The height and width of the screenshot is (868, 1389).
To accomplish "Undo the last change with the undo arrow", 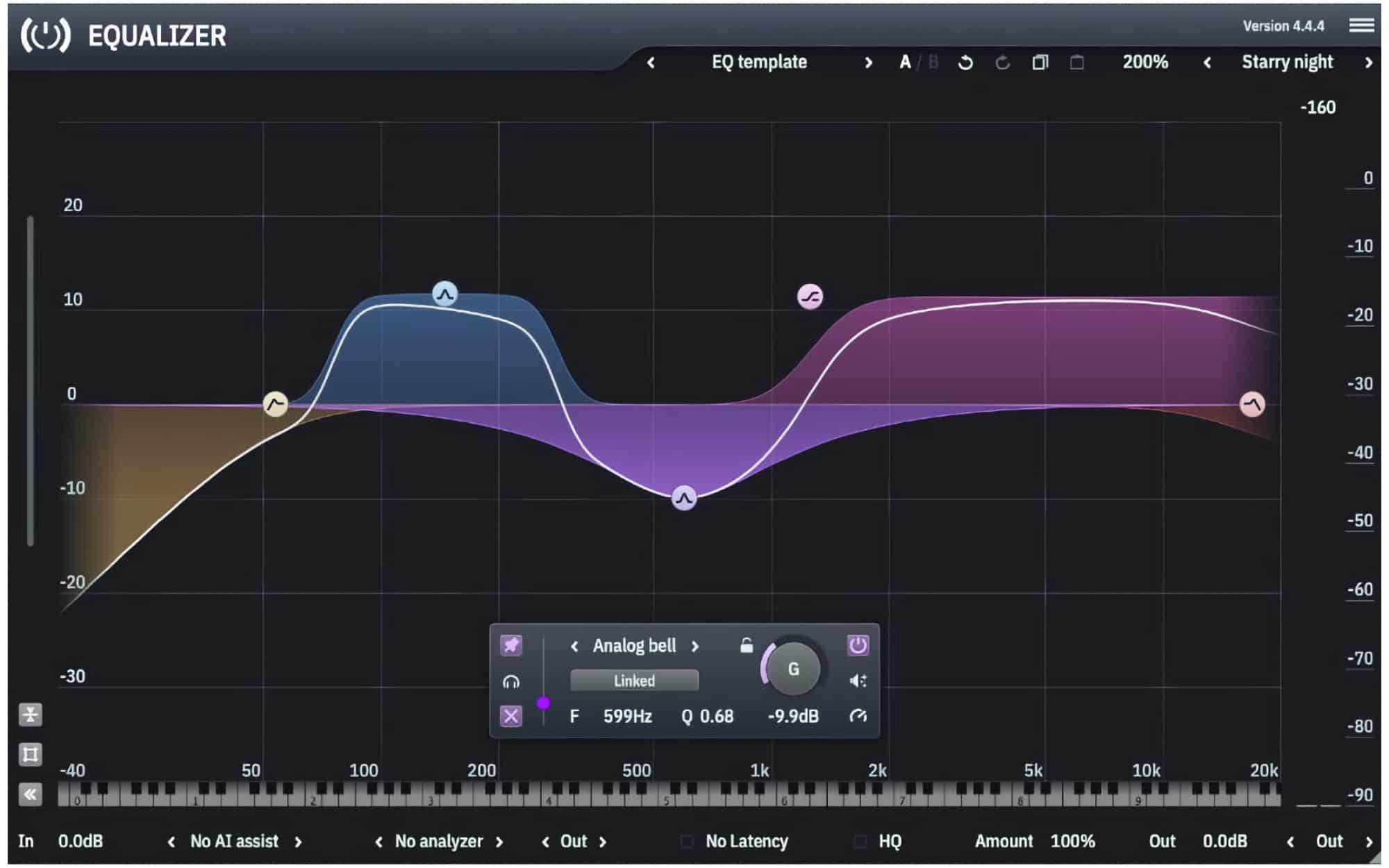I will click(x=965, y=62).
